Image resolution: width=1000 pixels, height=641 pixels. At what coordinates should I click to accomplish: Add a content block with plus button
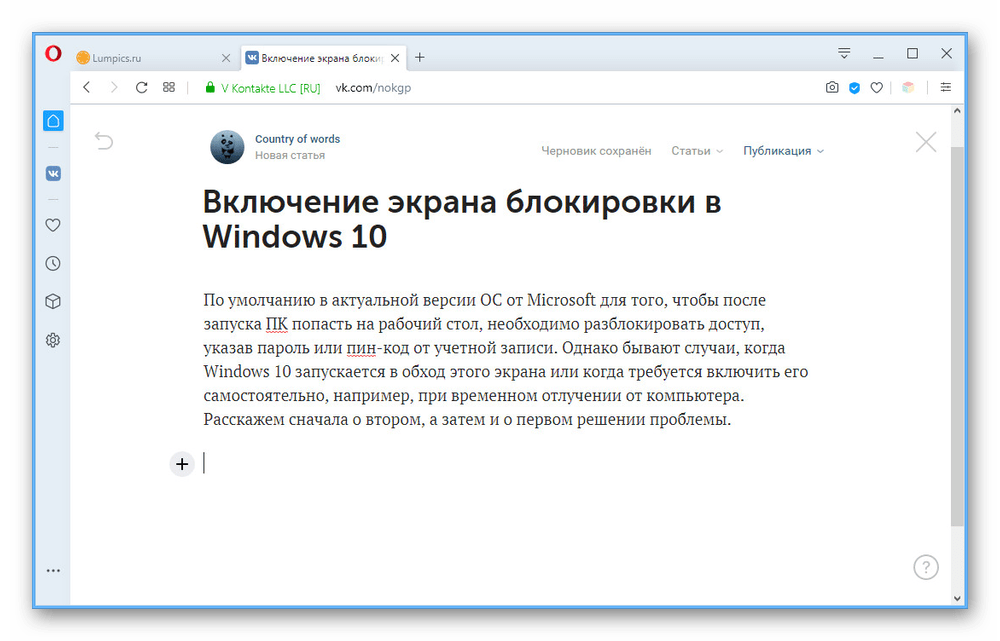182,464
